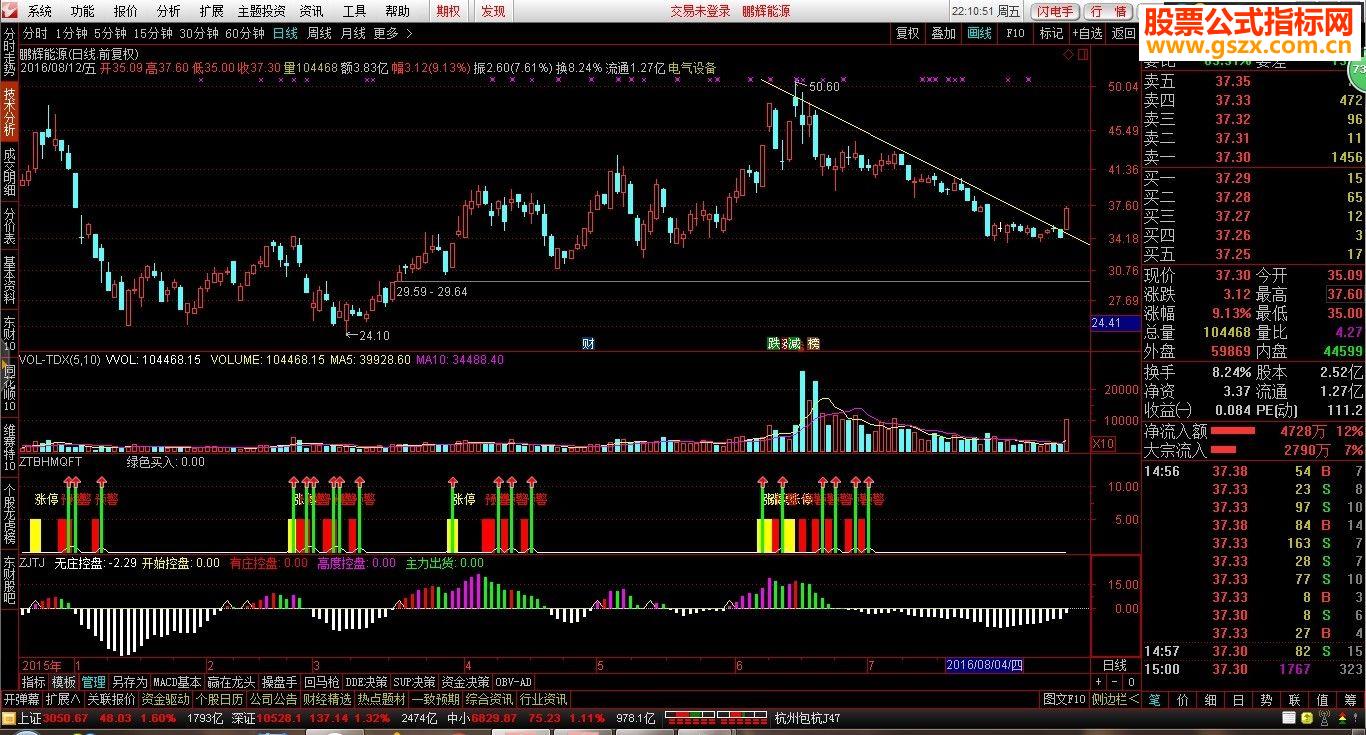Open the 行情 quotes tab at top right
Screen dimensions: 1366x735
pyautogui.click(x=1107, y=11)
